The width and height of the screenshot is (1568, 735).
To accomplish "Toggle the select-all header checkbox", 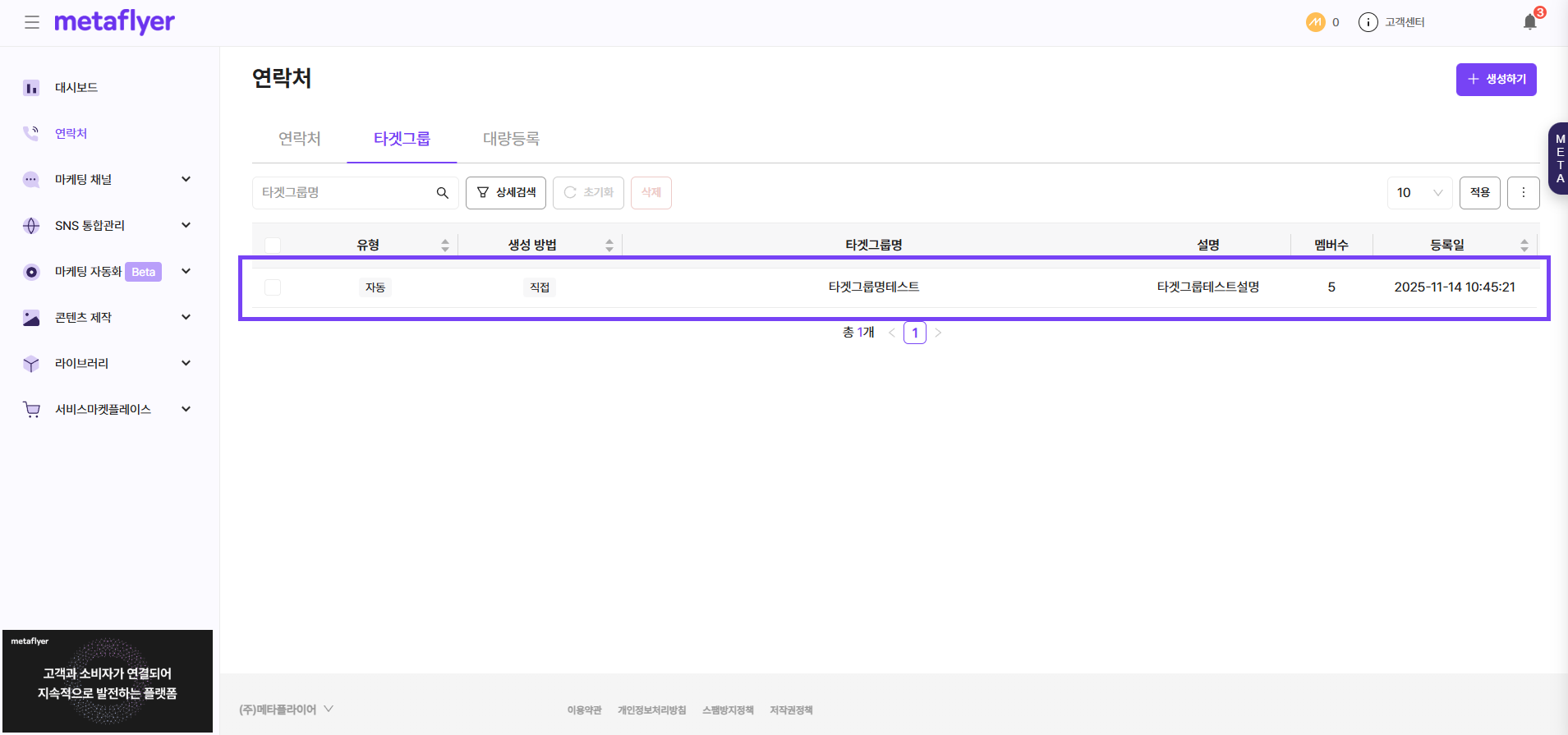I will pos(273,245).
